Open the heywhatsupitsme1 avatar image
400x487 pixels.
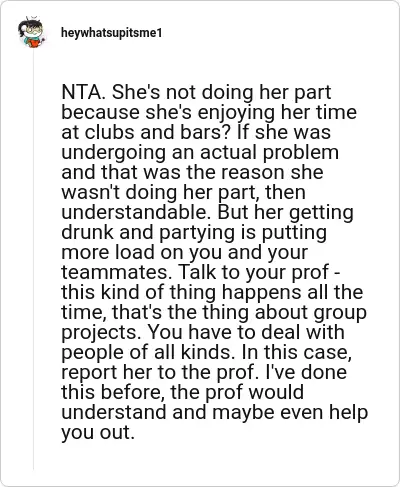click(x=31, y=33)
